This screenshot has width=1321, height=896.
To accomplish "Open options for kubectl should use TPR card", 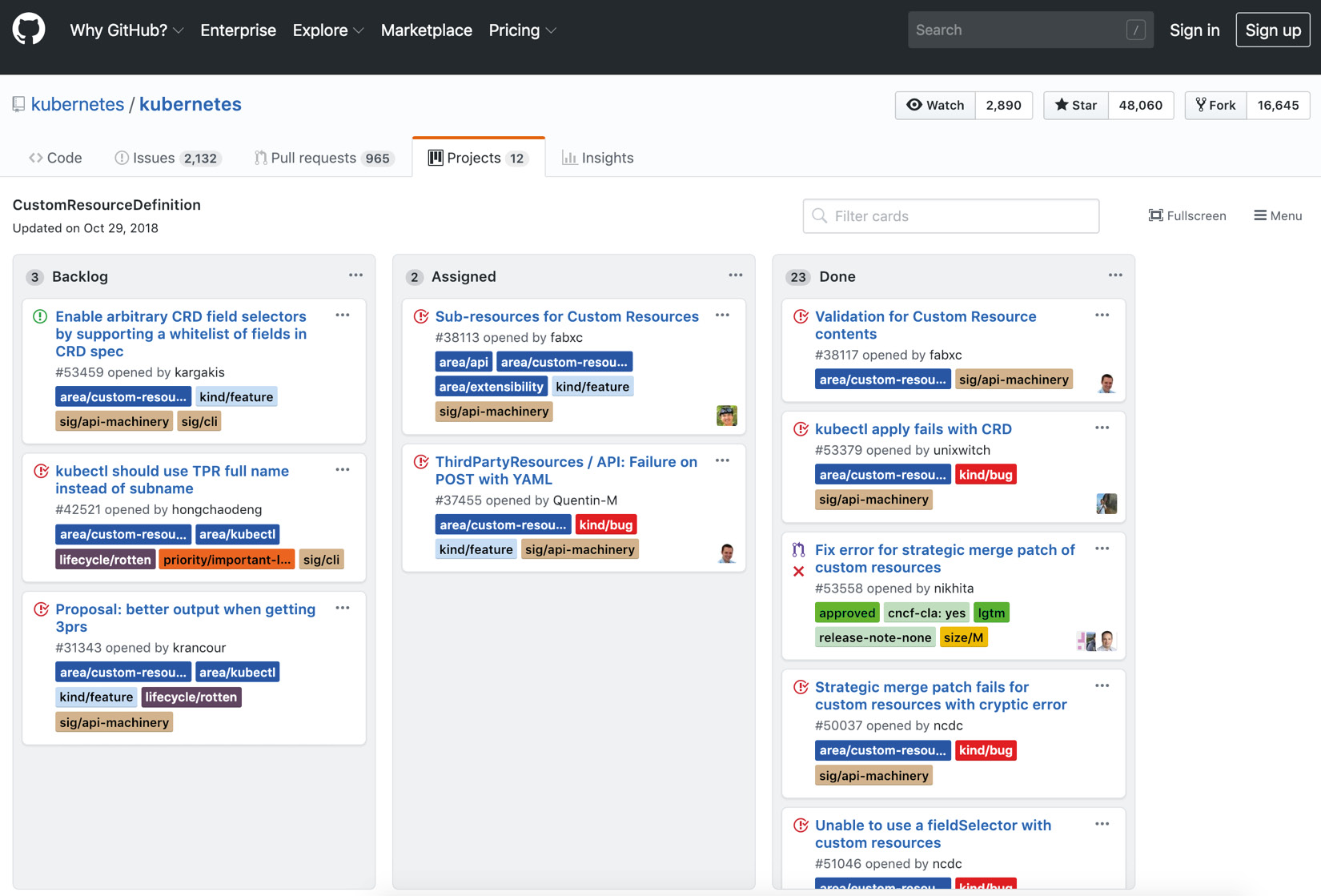I will pyautogui.click(x=343, y=470).
